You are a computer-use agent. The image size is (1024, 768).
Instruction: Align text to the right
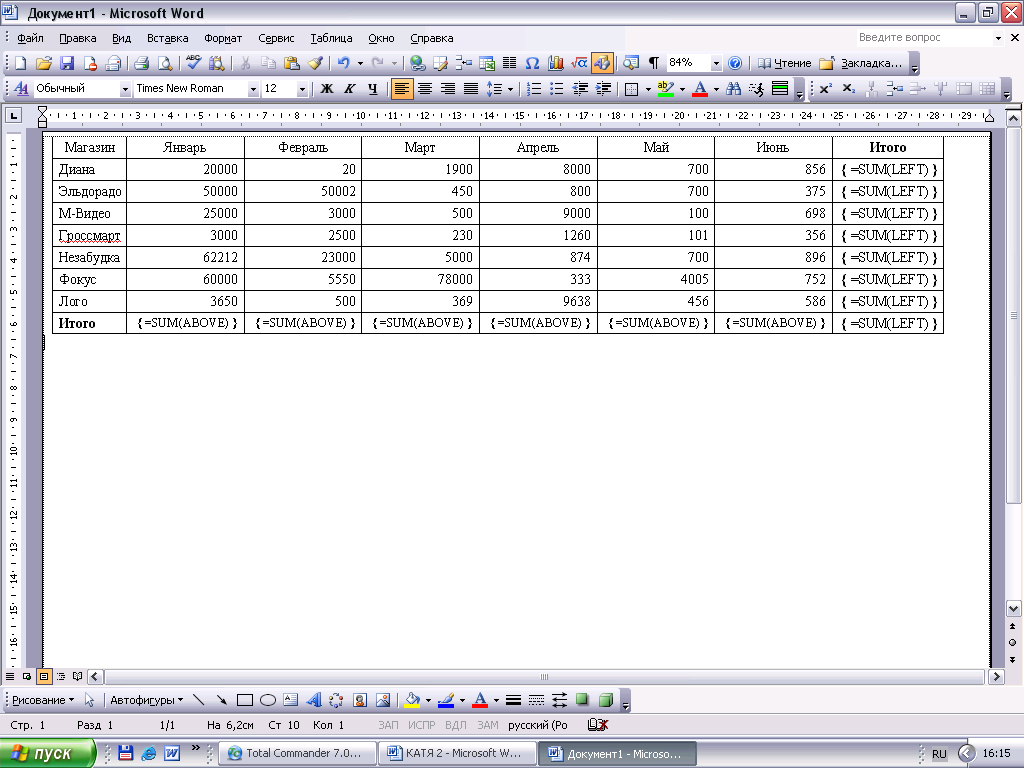coord(447,89)
